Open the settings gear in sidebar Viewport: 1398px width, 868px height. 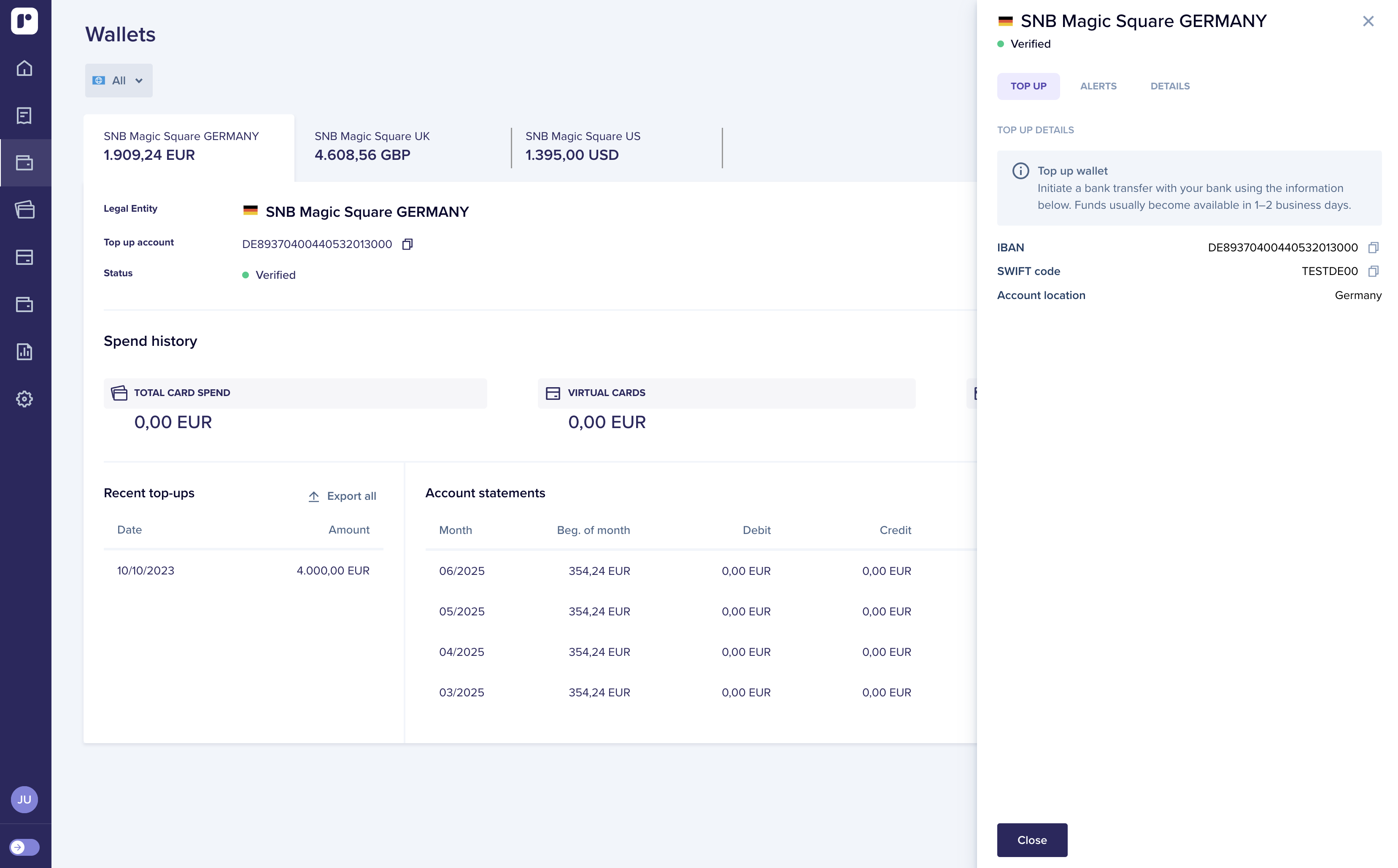coord(24,399)
